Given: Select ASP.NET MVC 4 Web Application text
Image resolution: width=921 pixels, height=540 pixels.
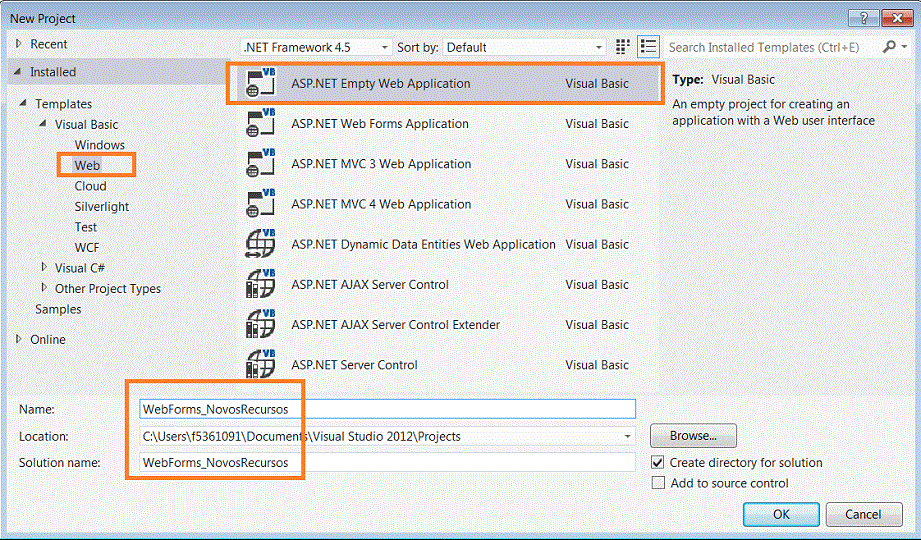Looking at the screenshot, I should pyautogui.click(x=381, y=204).
